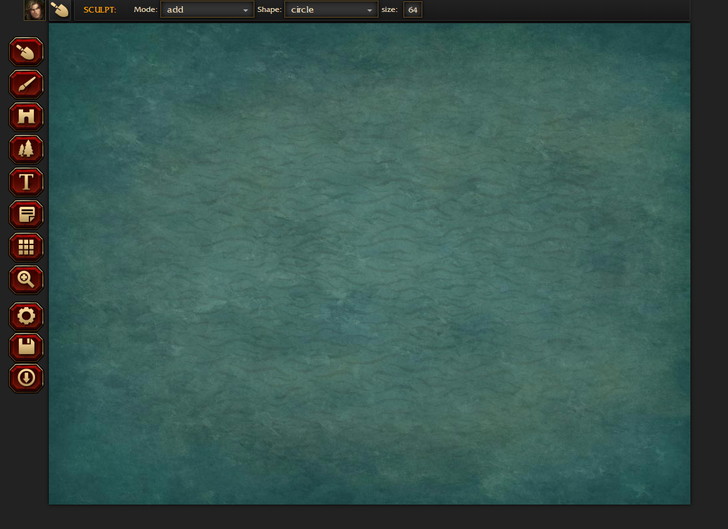The width and height of the screenshot is (728, 529).
Task: Select the Sculpt shovel tool in sidebar
Action: tap(26, 52)
